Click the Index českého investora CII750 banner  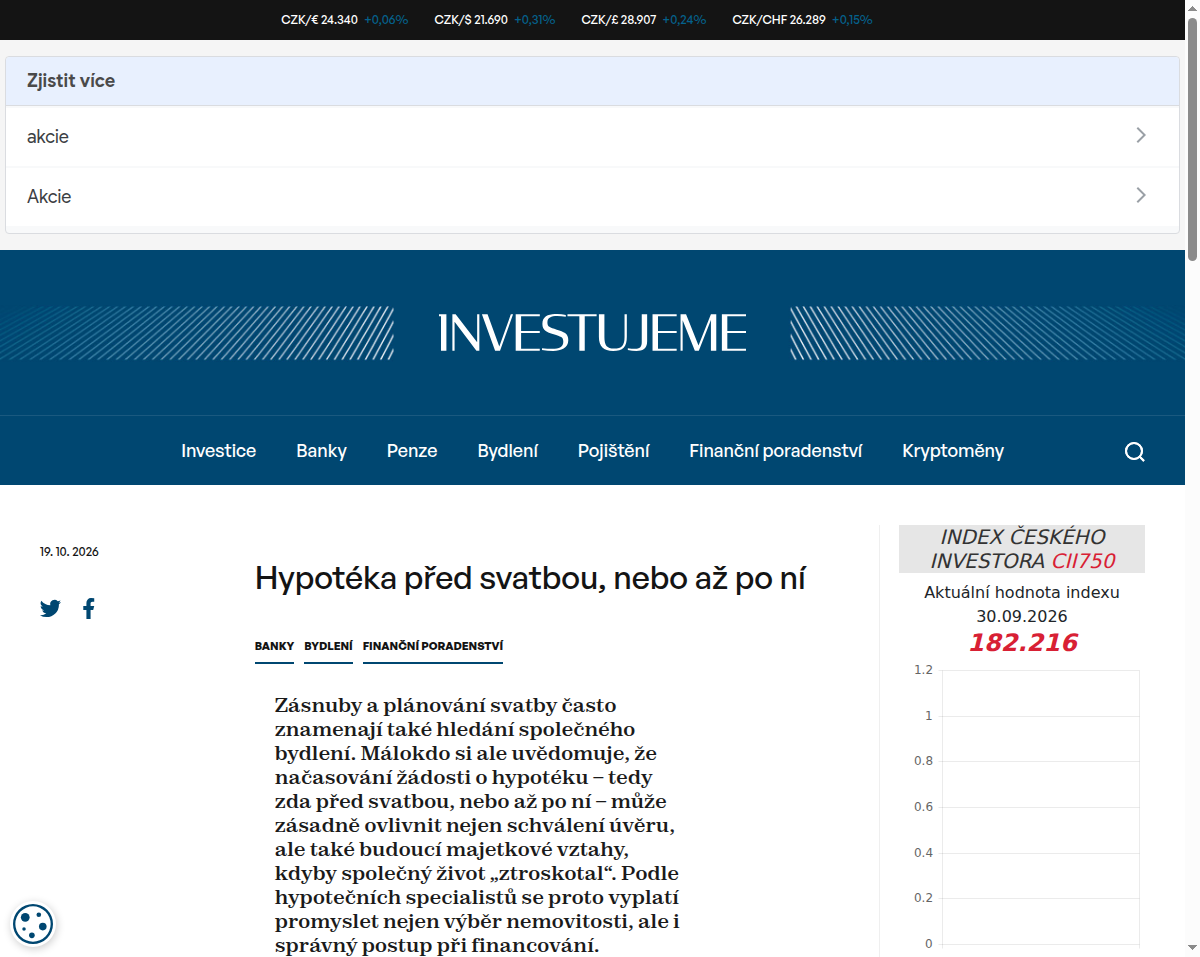point(1022,549)
